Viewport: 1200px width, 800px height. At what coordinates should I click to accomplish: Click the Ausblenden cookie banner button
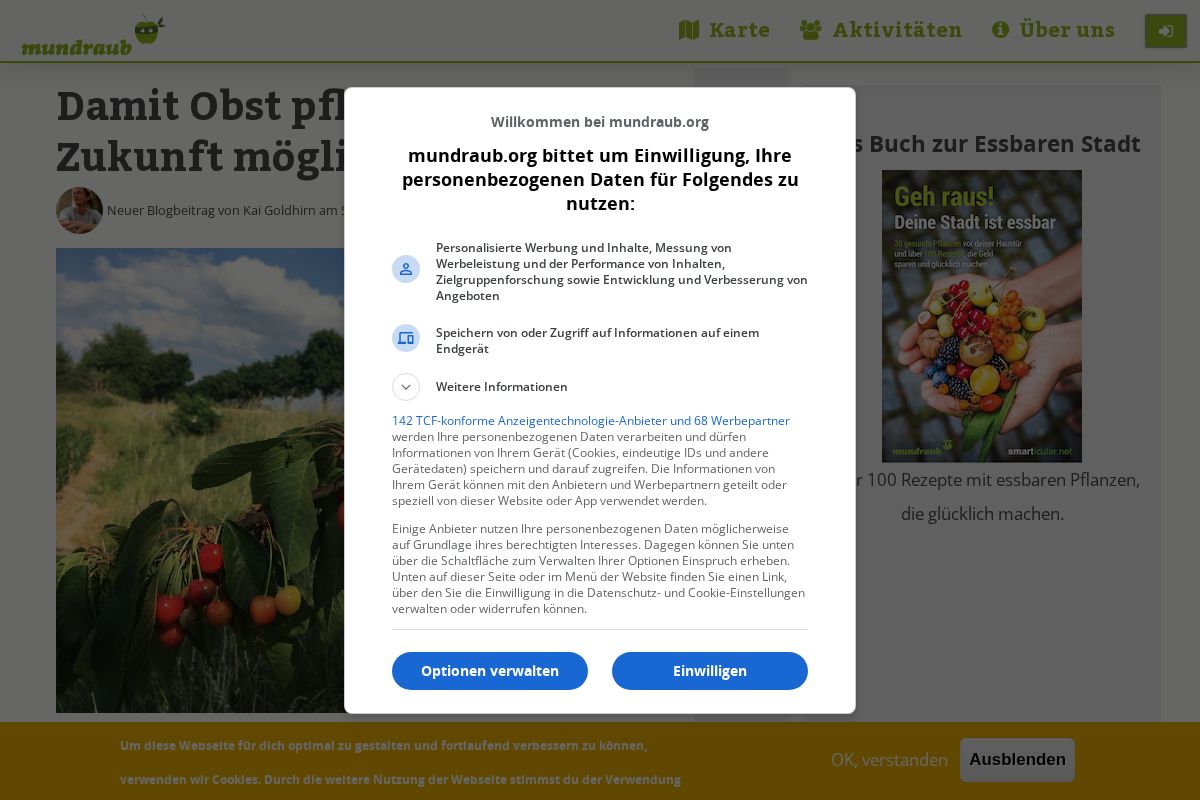pyautogui.click(x=1017, y=760)
